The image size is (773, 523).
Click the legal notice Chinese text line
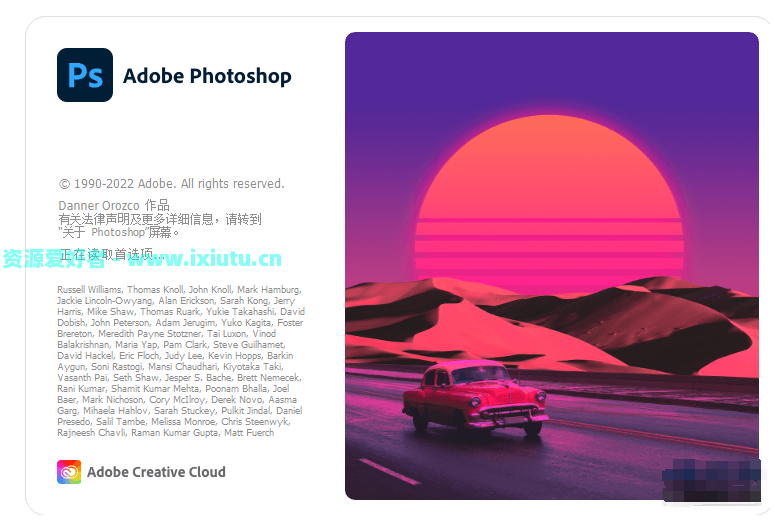point(160,219)
